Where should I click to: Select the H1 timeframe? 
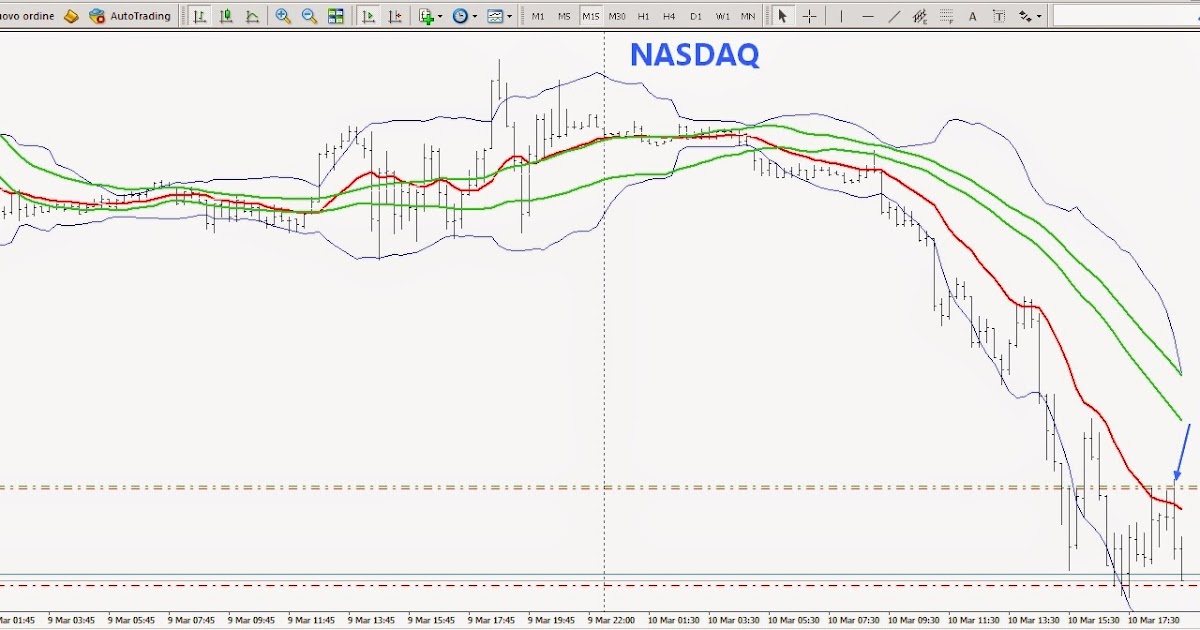coord(643,16)
